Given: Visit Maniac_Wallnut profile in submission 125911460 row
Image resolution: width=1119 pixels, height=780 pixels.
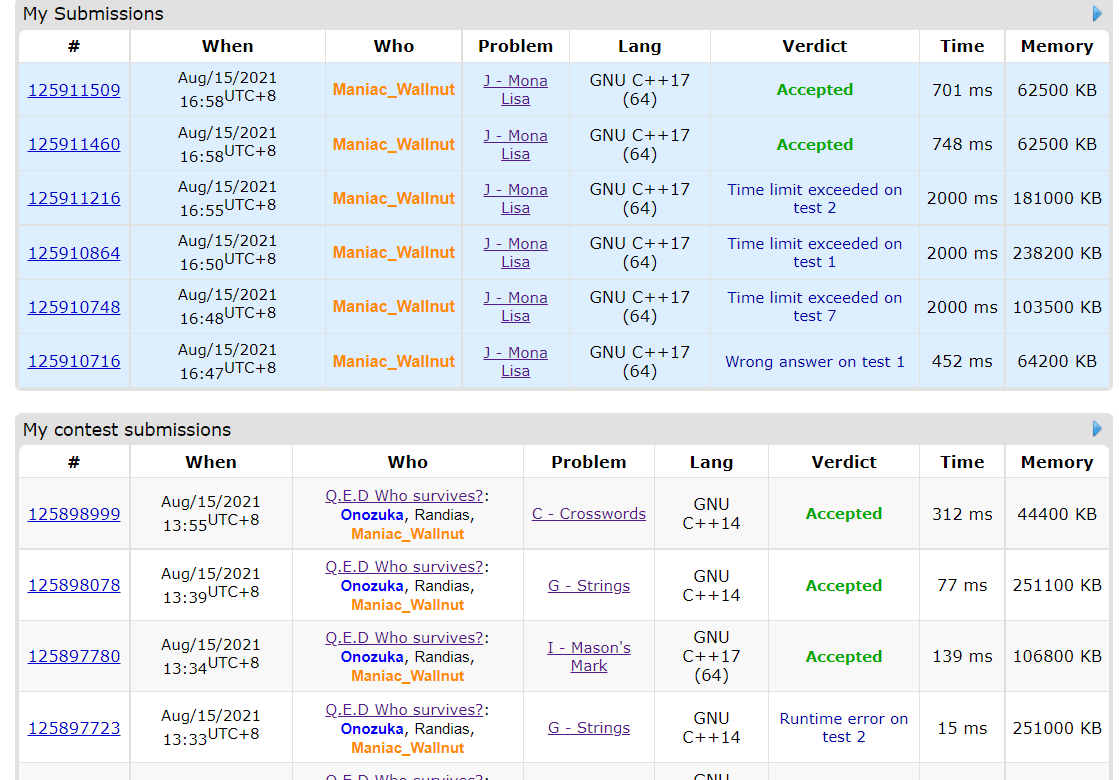Looking at the screenshot, I should [393, 144].
